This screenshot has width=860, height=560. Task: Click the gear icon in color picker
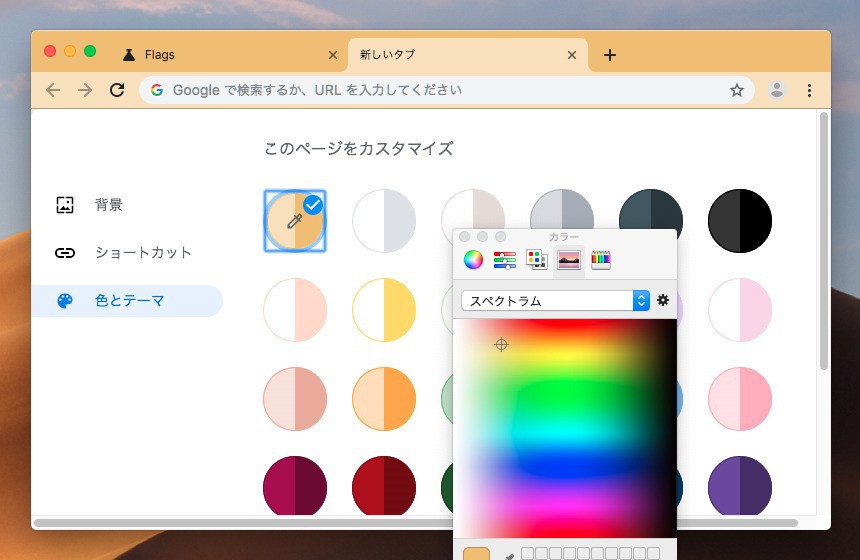pos(662,300)
